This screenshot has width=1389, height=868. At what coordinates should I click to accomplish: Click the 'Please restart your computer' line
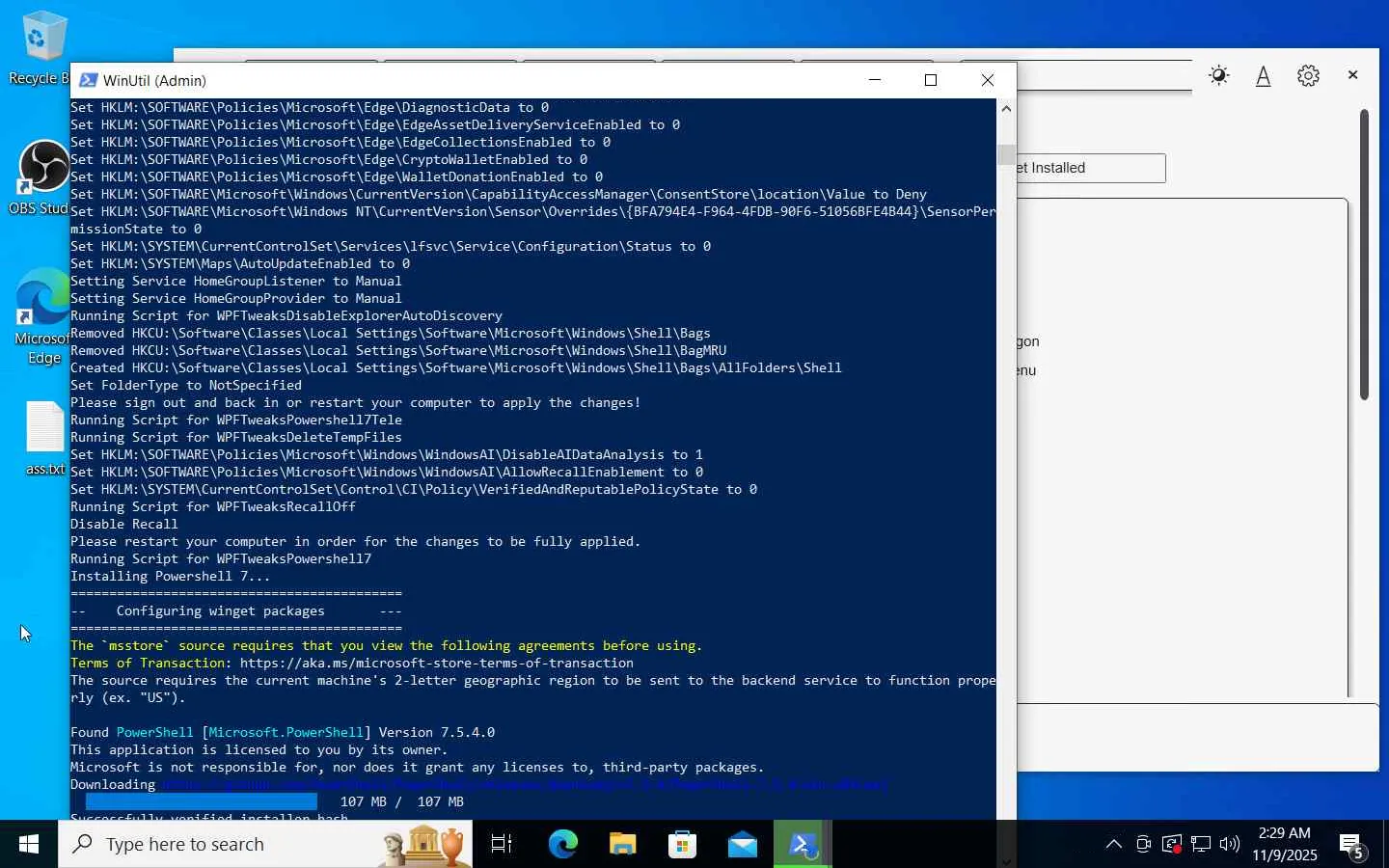[356, 541]
